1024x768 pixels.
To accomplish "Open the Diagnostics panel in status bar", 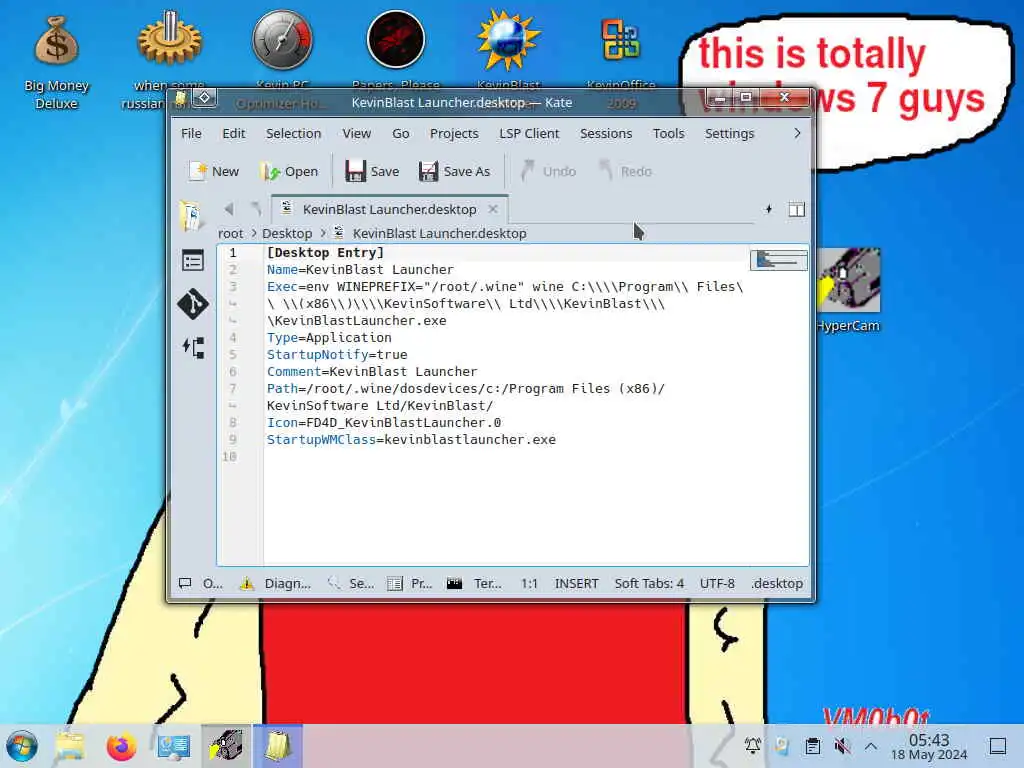I will pyautogui.click(x=276, y=583).
